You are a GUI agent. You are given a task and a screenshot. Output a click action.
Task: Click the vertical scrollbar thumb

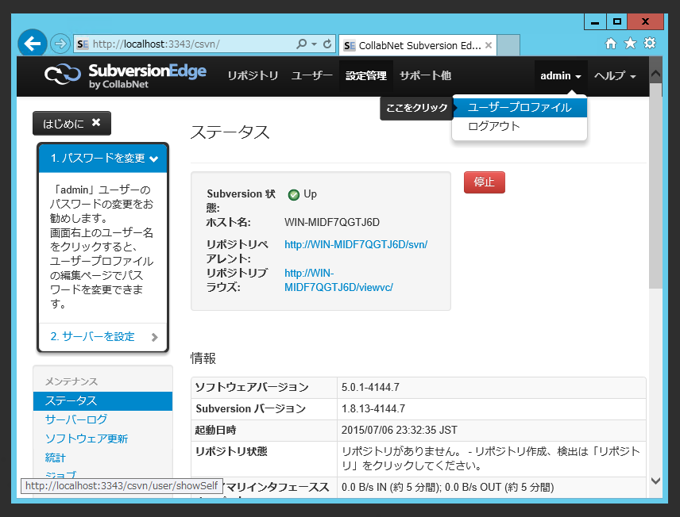point(656,185)
